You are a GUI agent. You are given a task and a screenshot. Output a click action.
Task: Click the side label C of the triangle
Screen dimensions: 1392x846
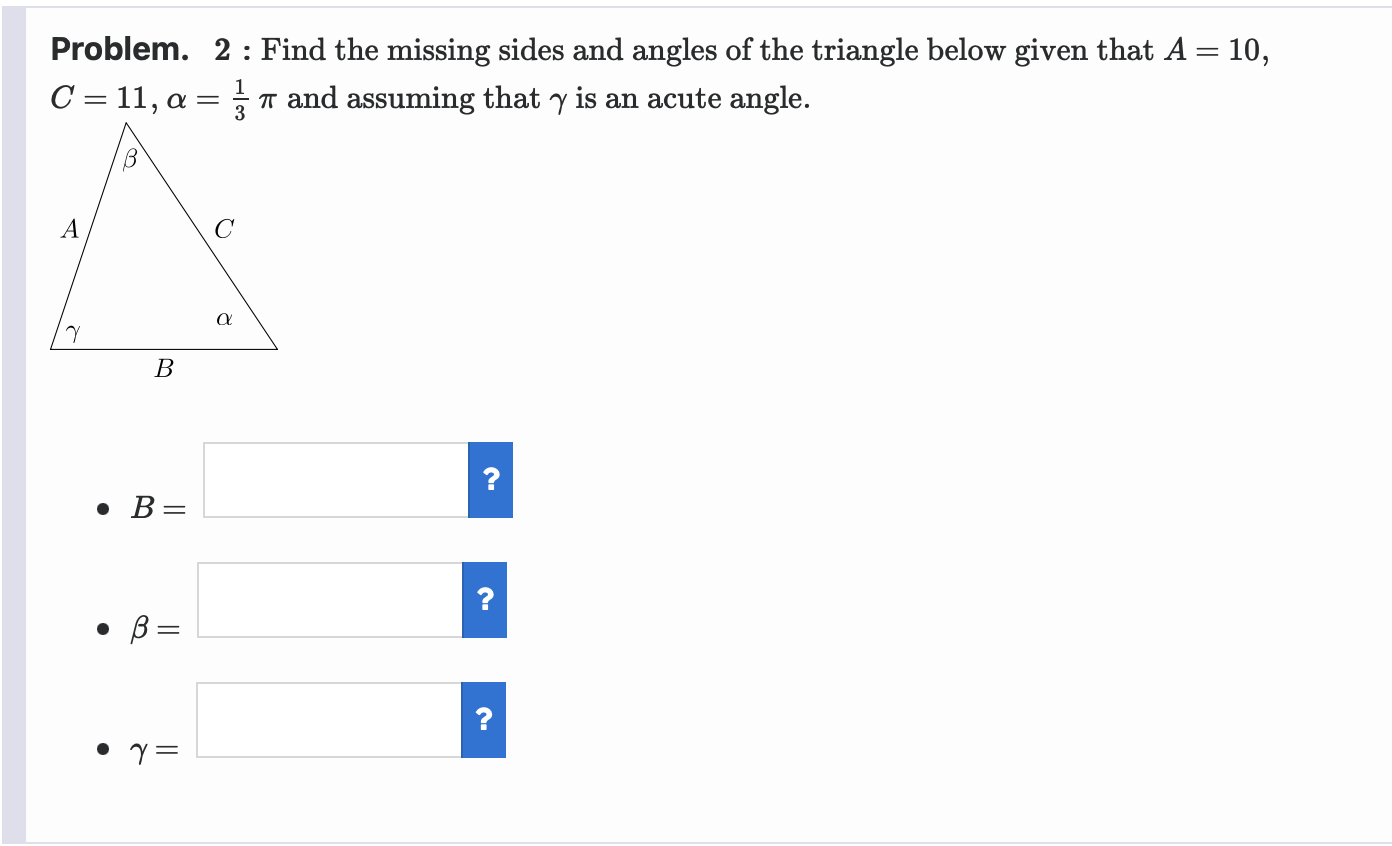tap(224, 229)
